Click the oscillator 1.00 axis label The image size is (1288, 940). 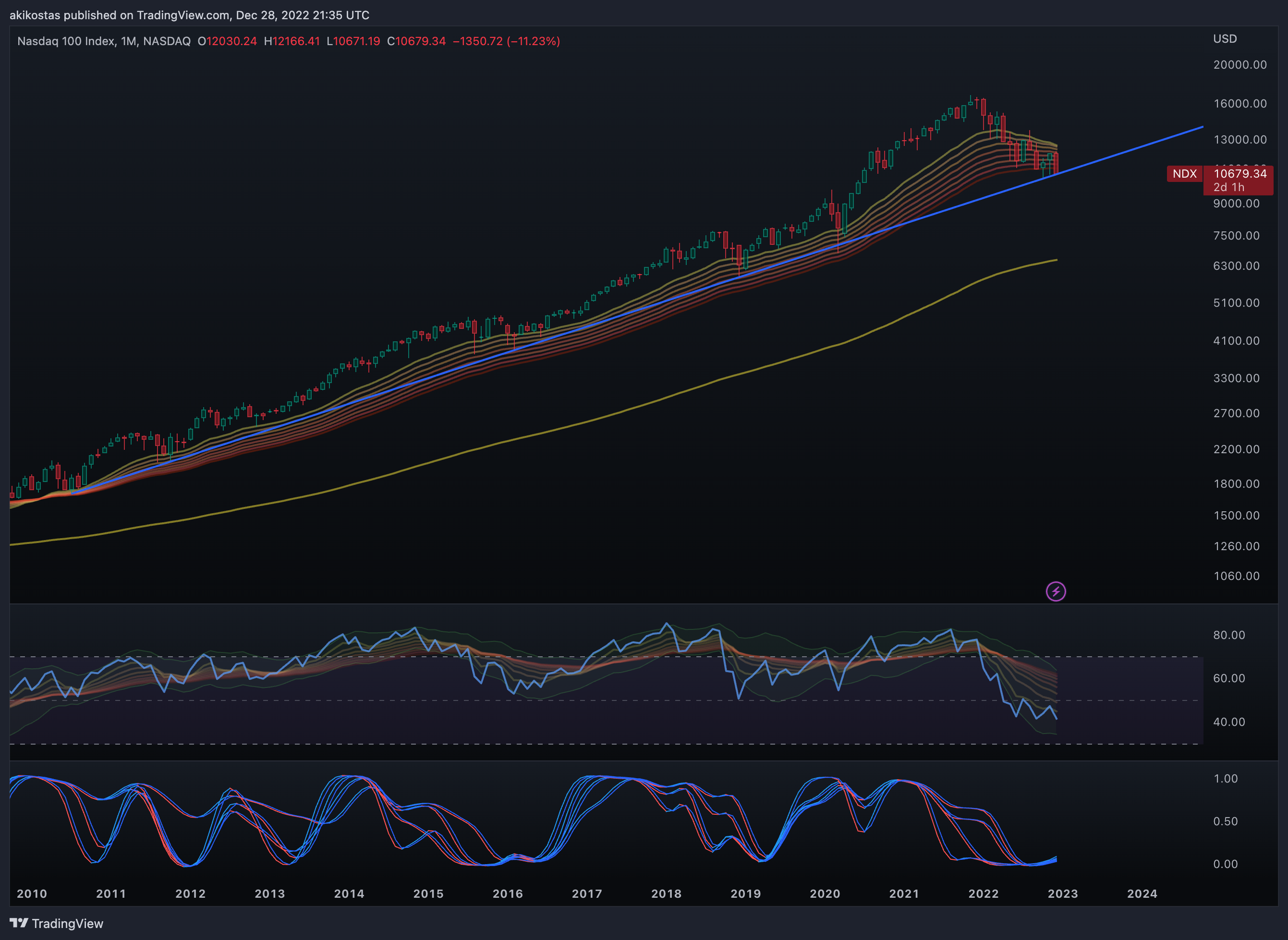point(1226,779)
